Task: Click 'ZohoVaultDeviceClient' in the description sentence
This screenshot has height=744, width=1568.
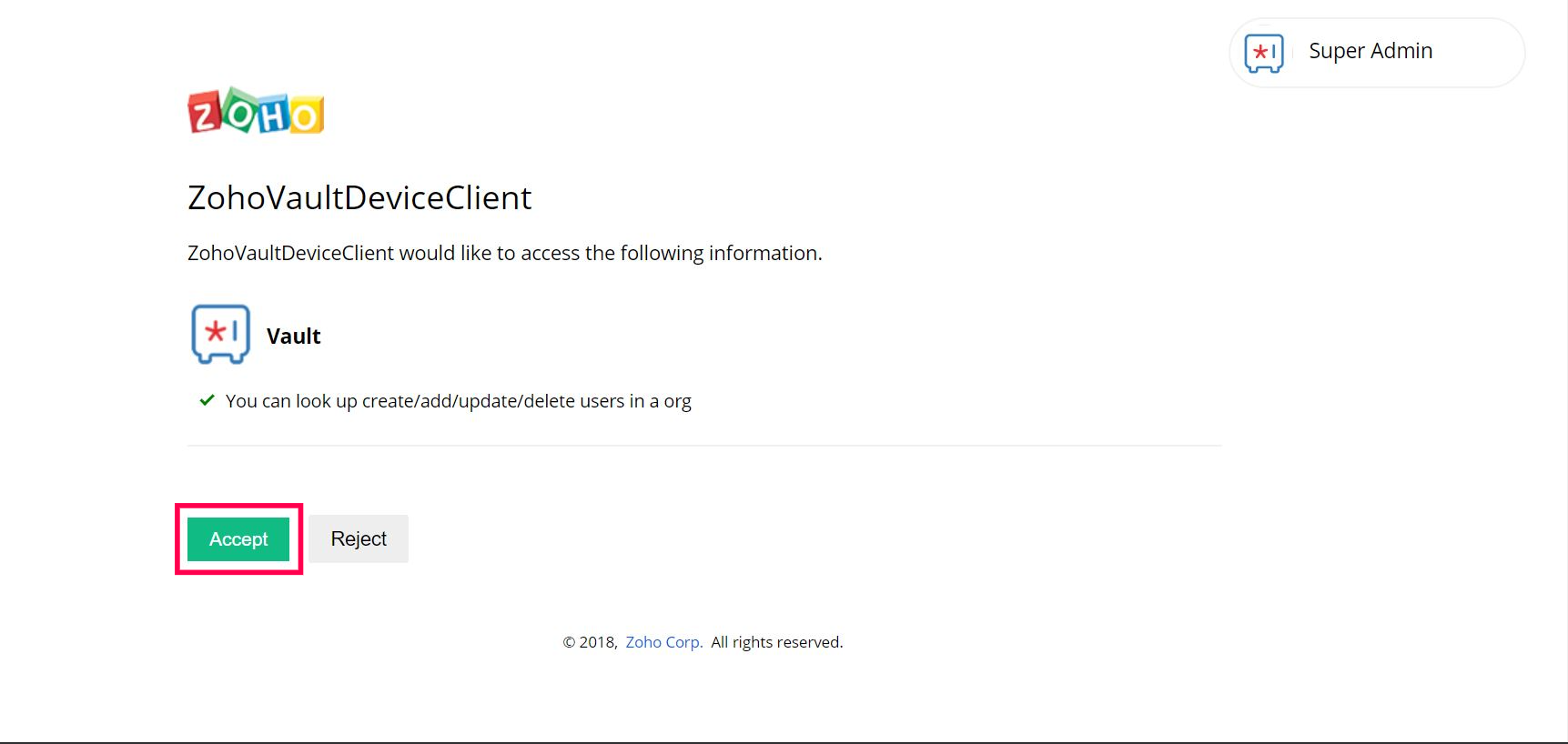Action: (290, 253)
